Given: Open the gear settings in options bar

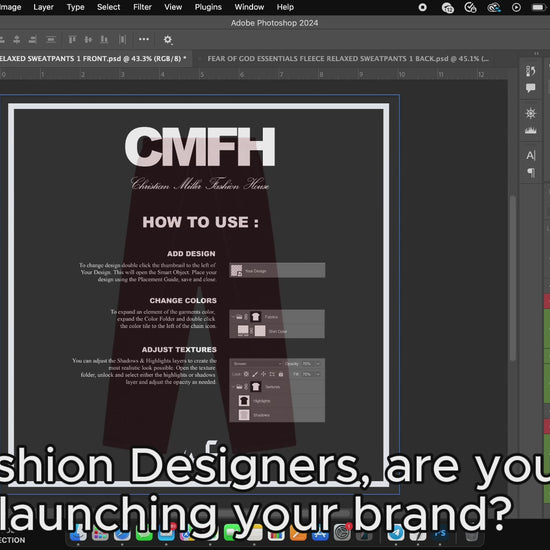Looking at the screenshot, I should (x=168, y=40).
